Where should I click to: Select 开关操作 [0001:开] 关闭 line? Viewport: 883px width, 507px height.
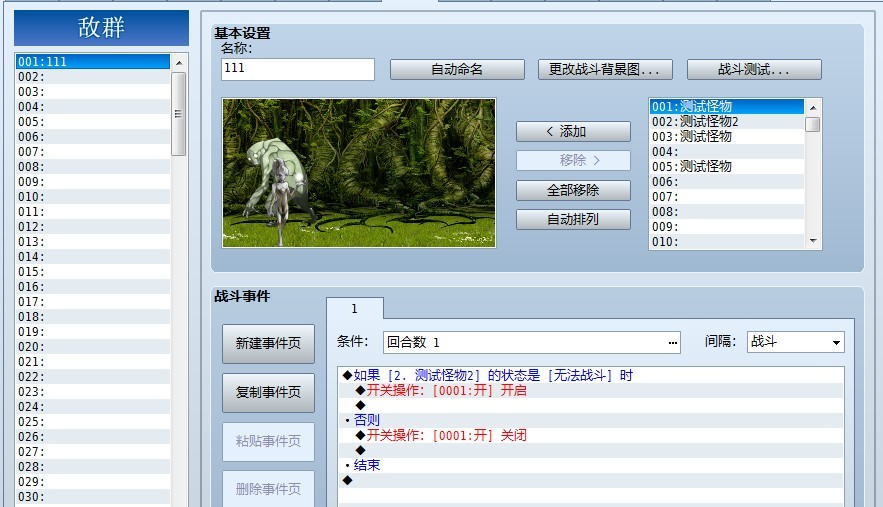click(590, 435)
